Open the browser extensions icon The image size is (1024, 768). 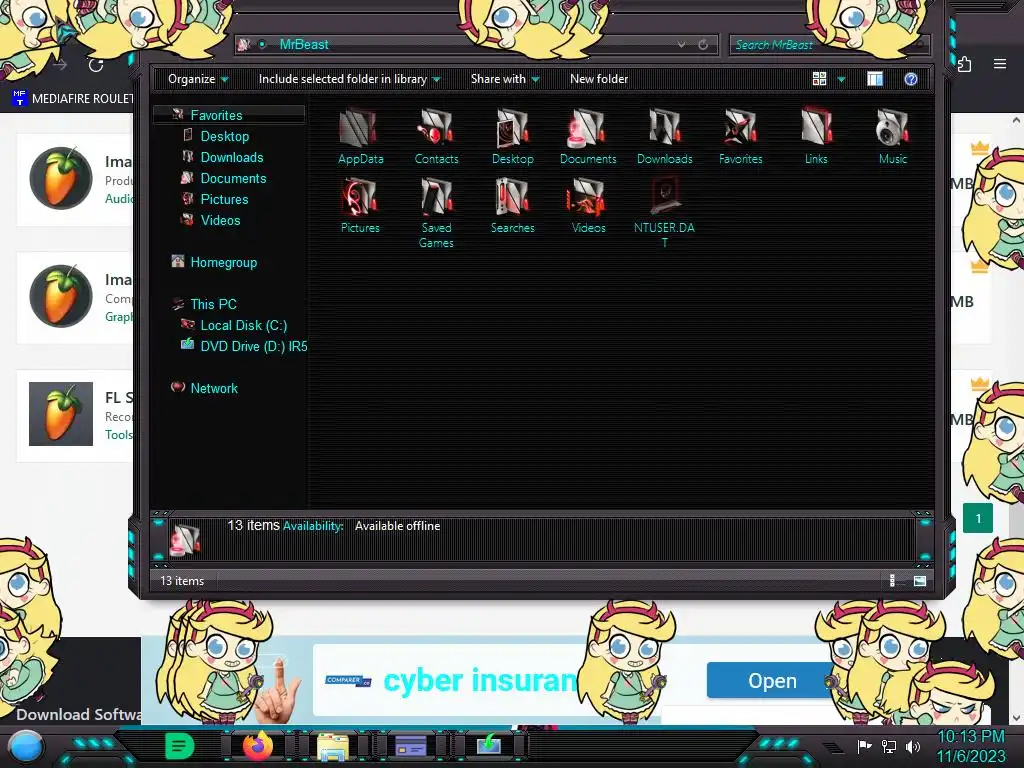[x=964, y=64]
